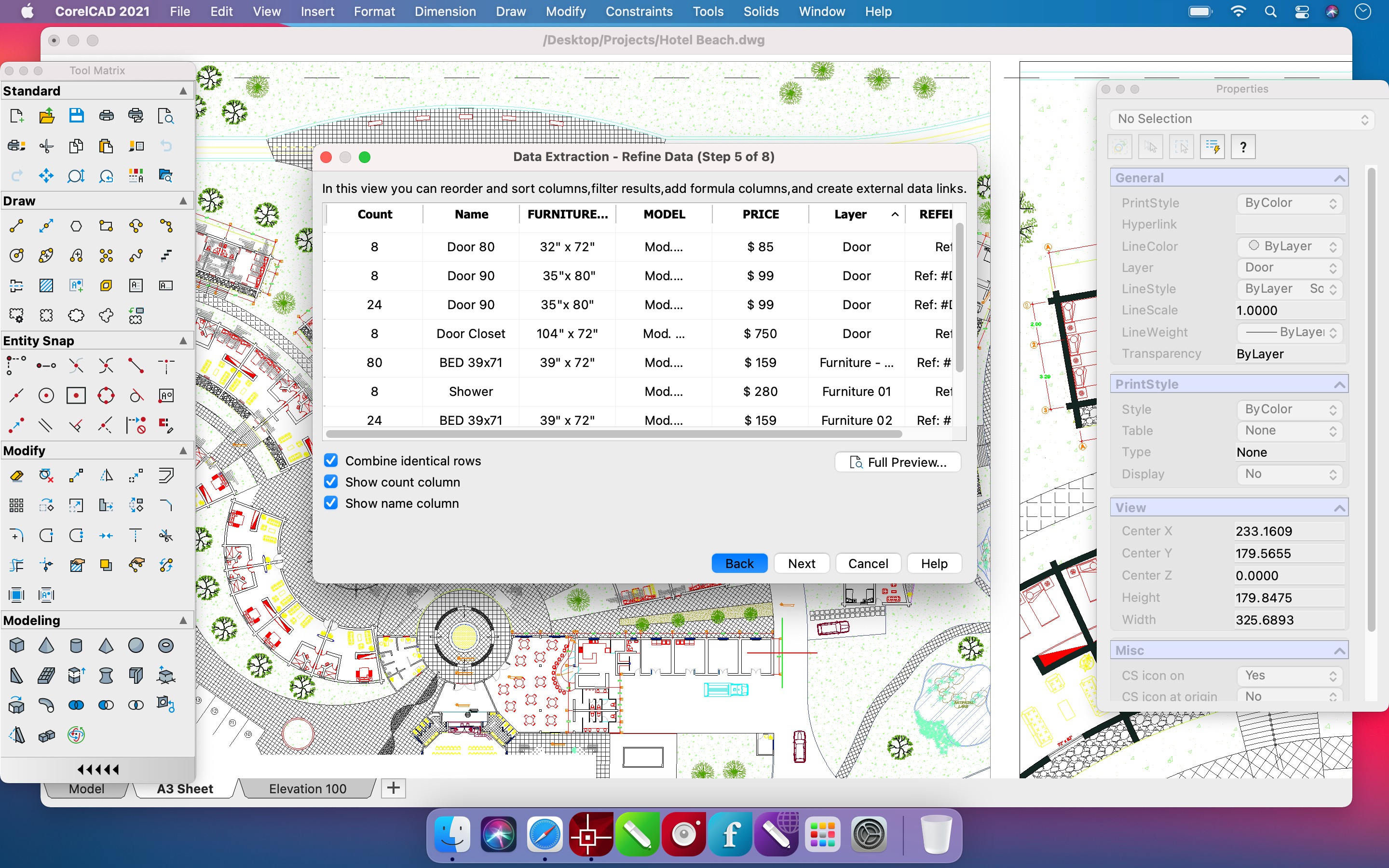Image resolution: width=1389 pixels, height=868 pixels.
Task: Switch to the A3 Sheet tab
Action: [x=185, y=788]
